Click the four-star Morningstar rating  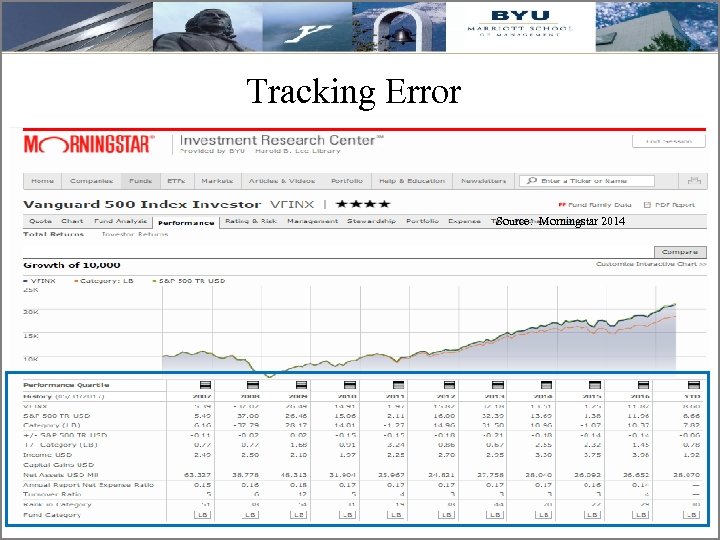[x=363, y=204]
